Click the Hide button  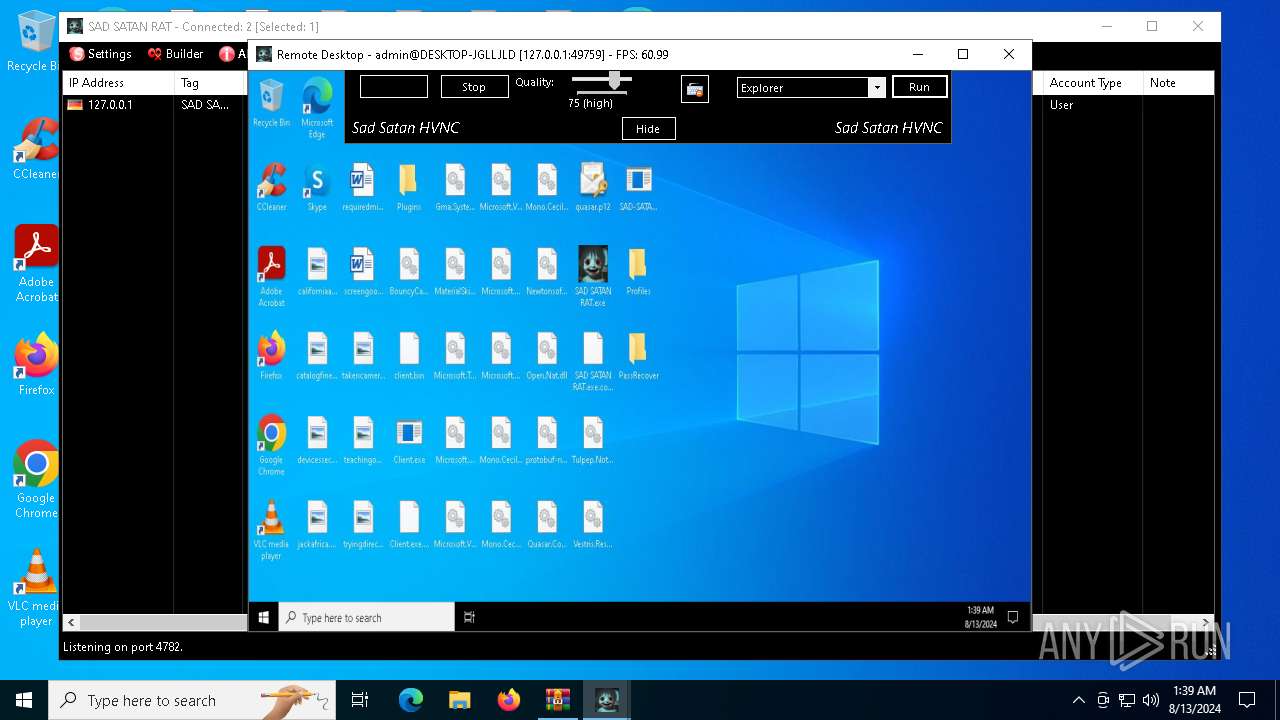648,129
